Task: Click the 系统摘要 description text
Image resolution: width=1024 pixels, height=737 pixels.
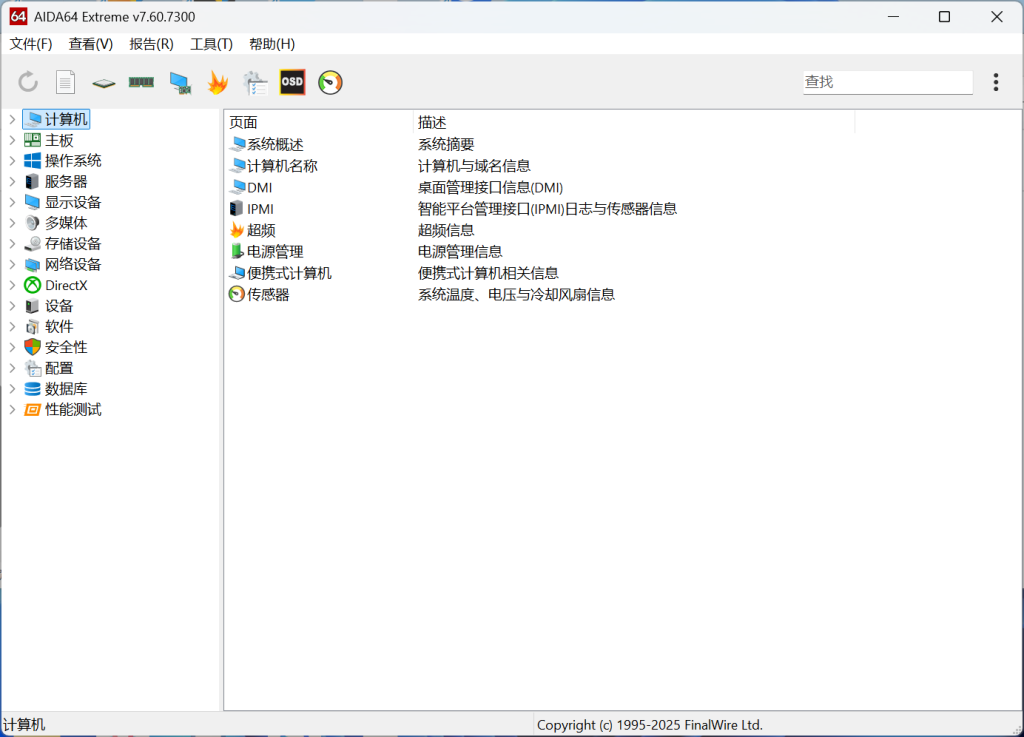Action: pyautogui.click(x=446, y=144)
